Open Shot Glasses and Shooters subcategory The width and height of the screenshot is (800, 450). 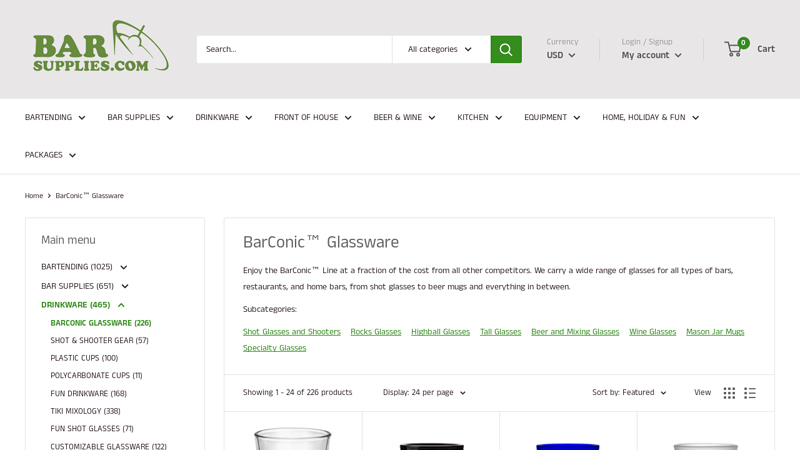291,332
